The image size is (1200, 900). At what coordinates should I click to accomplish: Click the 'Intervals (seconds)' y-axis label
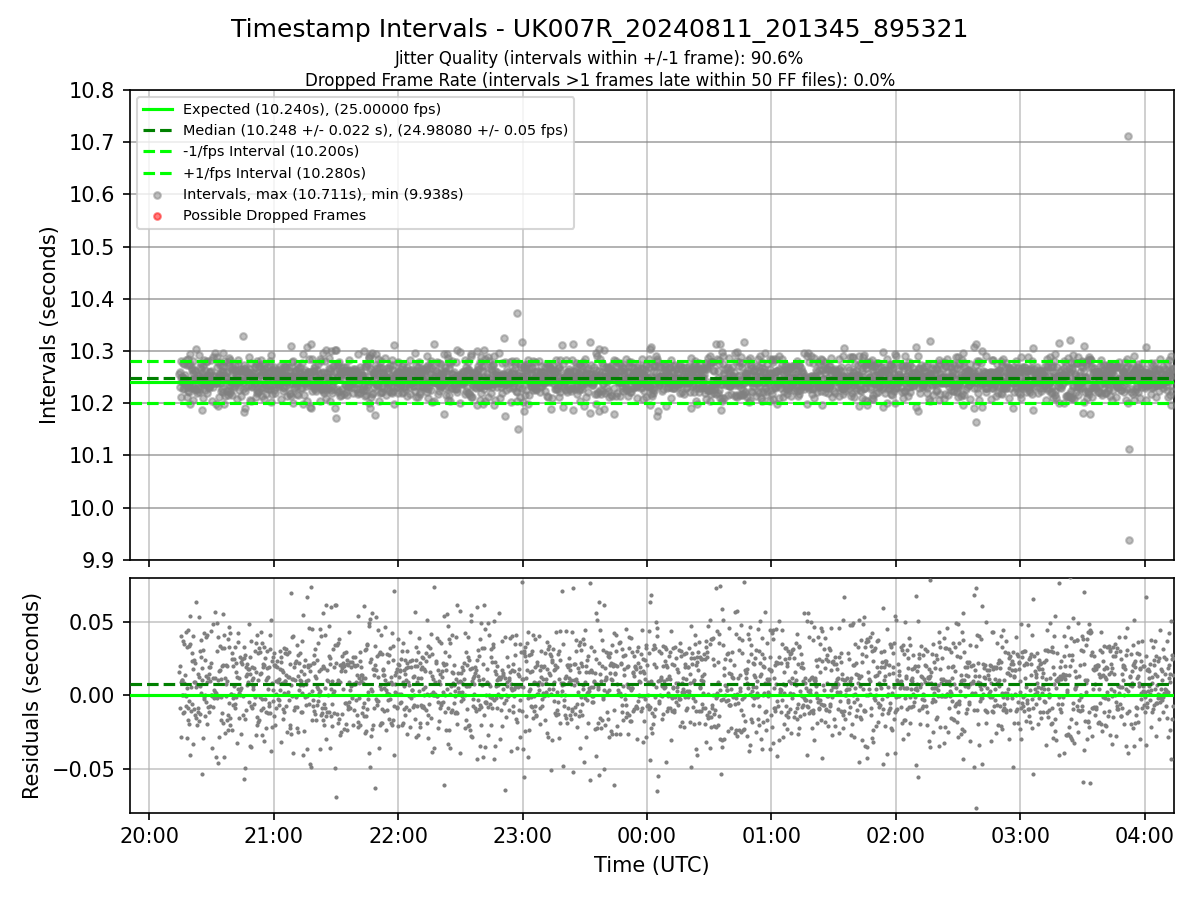[x=49, y=324]
